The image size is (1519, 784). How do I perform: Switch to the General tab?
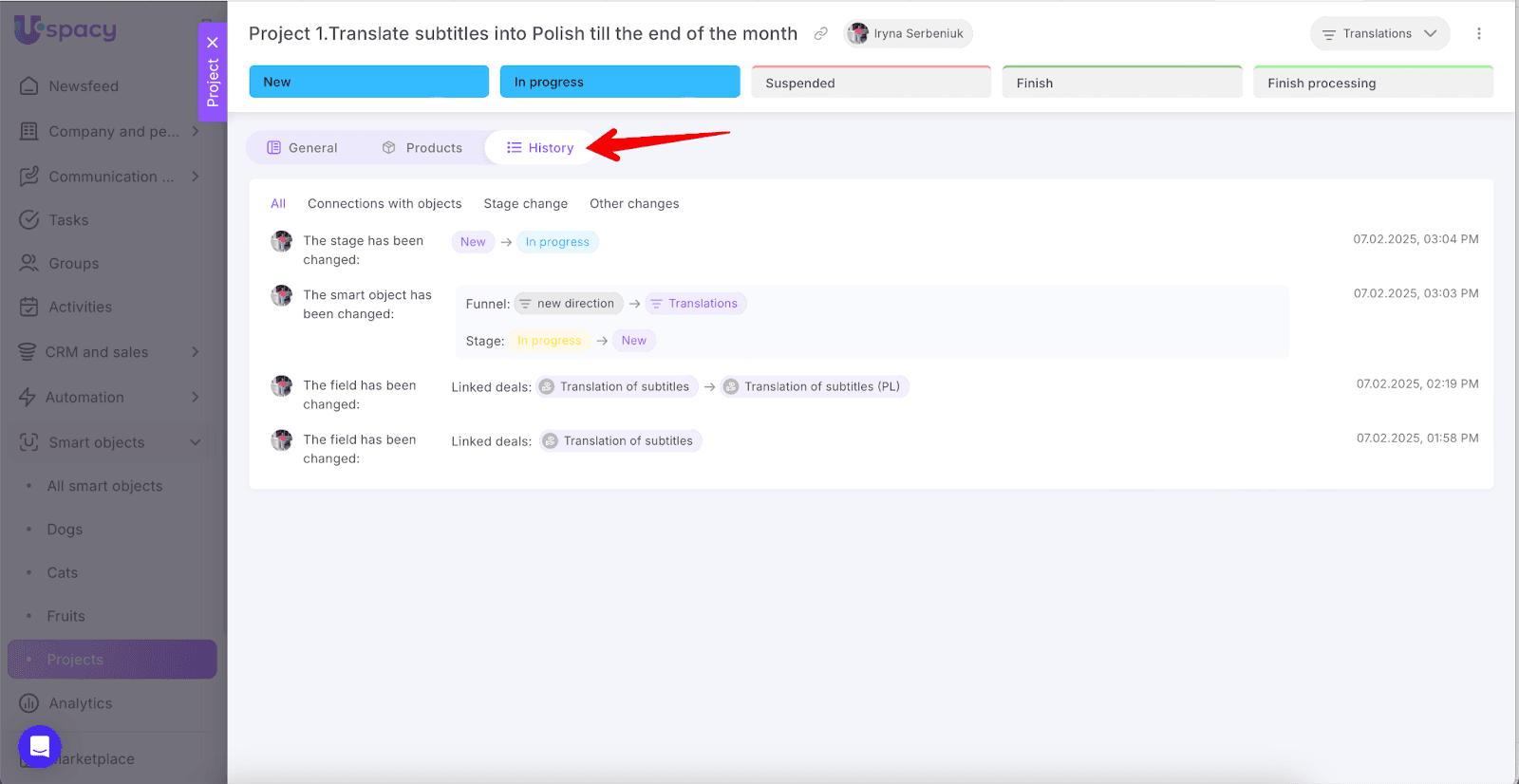pyautogui.click(x=302, y=148)
